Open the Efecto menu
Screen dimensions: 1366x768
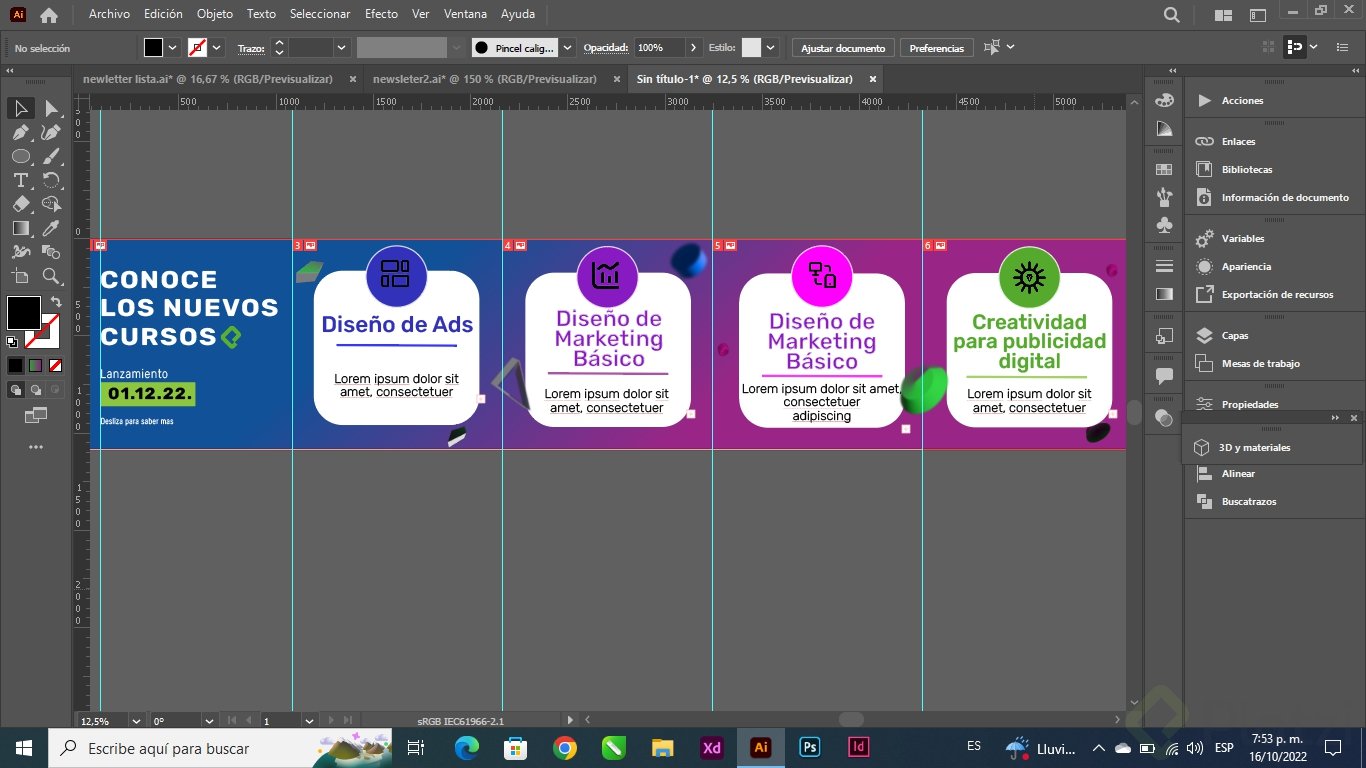(x=381, y=14)
